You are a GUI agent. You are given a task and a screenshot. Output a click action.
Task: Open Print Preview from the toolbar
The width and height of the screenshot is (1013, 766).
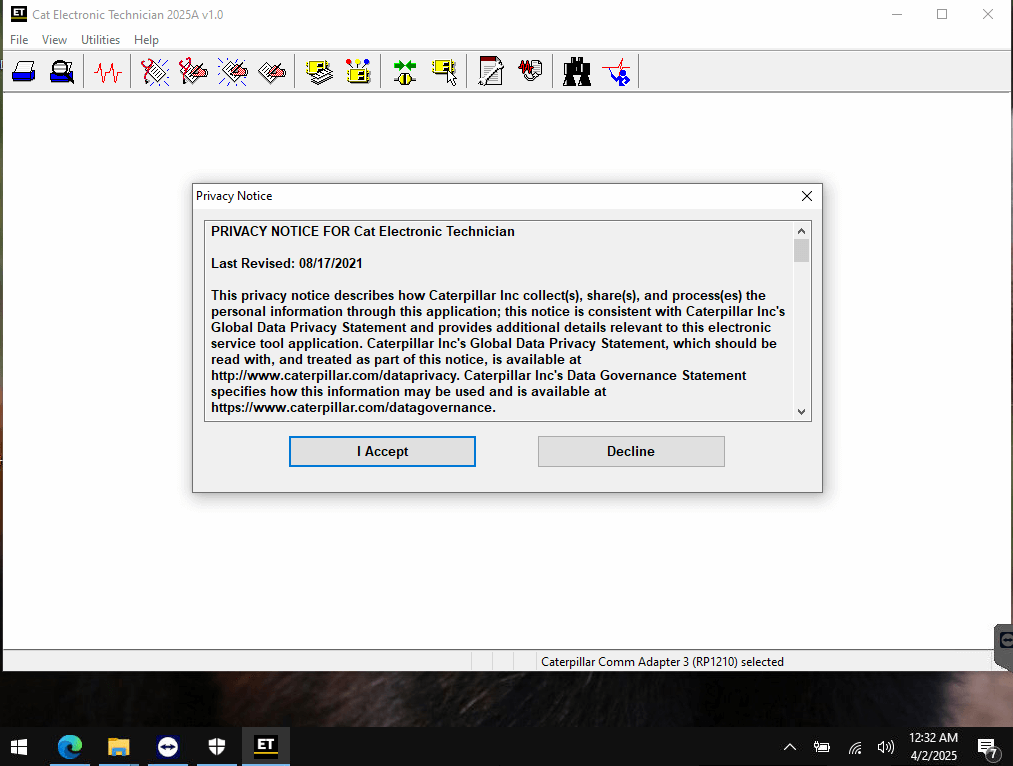pos(62,72)
